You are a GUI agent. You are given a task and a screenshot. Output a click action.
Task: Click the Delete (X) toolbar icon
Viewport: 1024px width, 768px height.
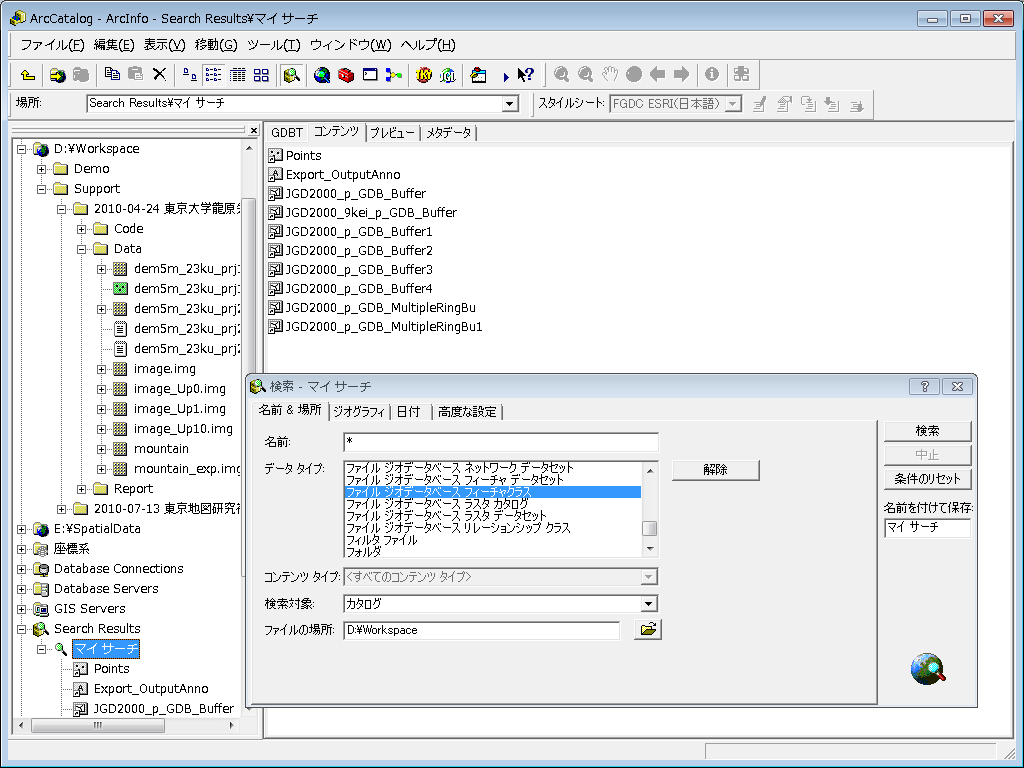(159, 74)
